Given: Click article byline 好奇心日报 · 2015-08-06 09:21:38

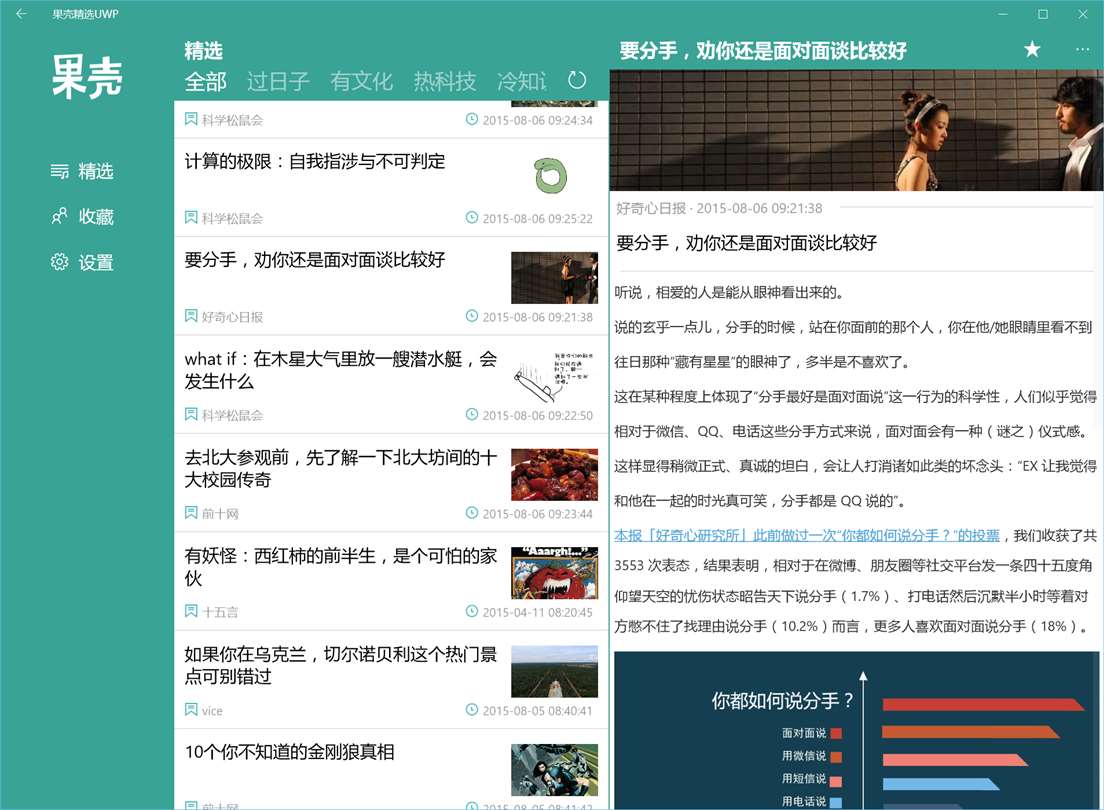Looking at the screenshot, I should pyautogui.click(x=719, y=208).
